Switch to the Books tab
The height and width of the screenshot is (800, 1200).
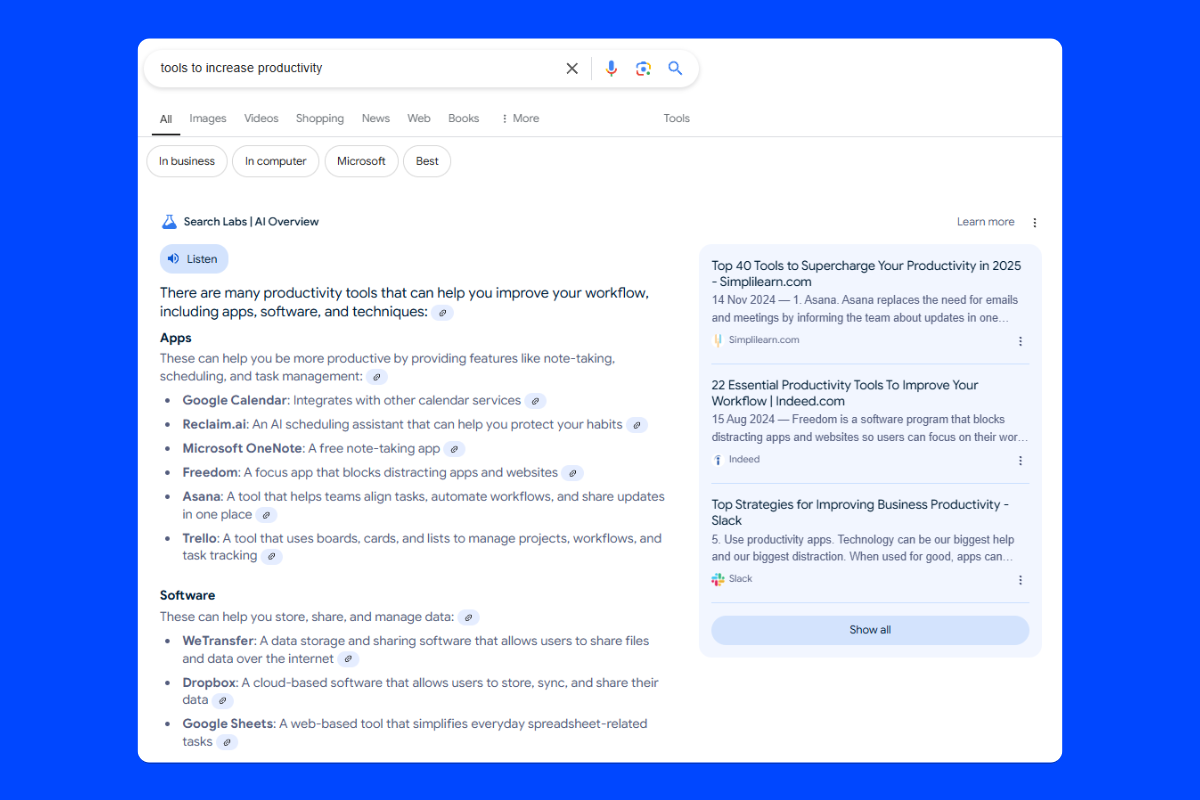pyautogui.click(x=464, y=118)
